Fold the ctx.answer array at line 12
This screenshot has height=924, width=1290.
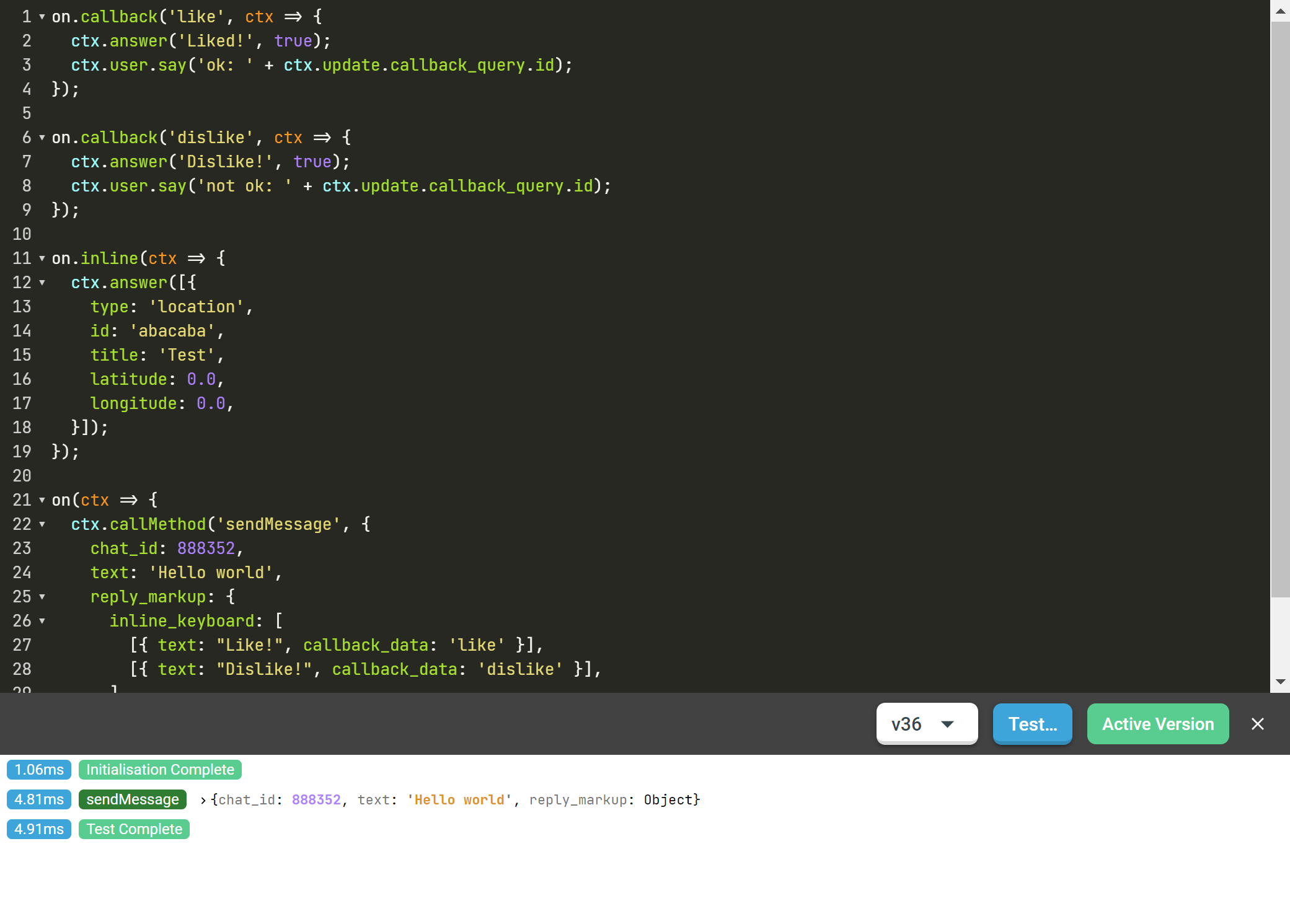coord(42,283)
